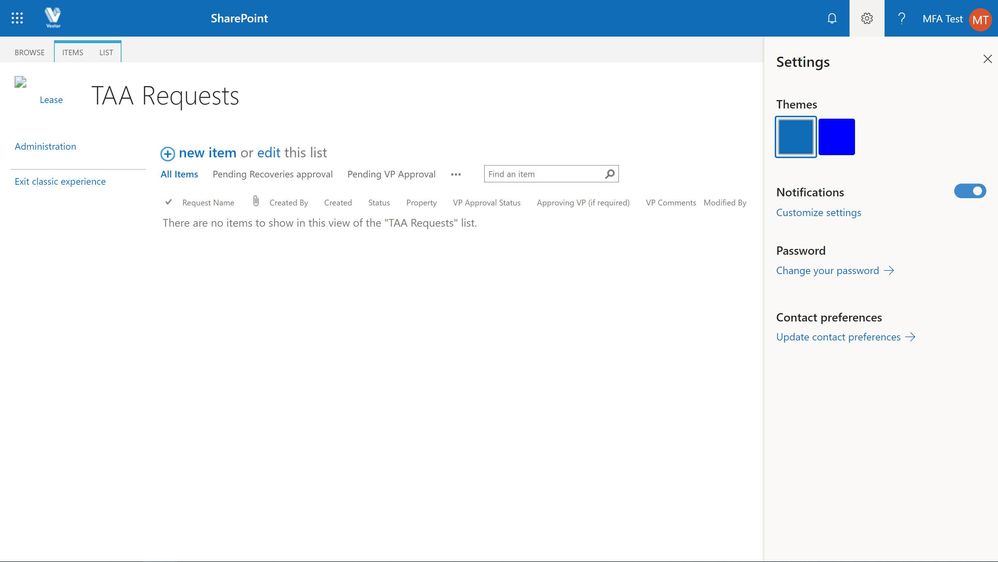Sort by Property column header

(421, 202)
